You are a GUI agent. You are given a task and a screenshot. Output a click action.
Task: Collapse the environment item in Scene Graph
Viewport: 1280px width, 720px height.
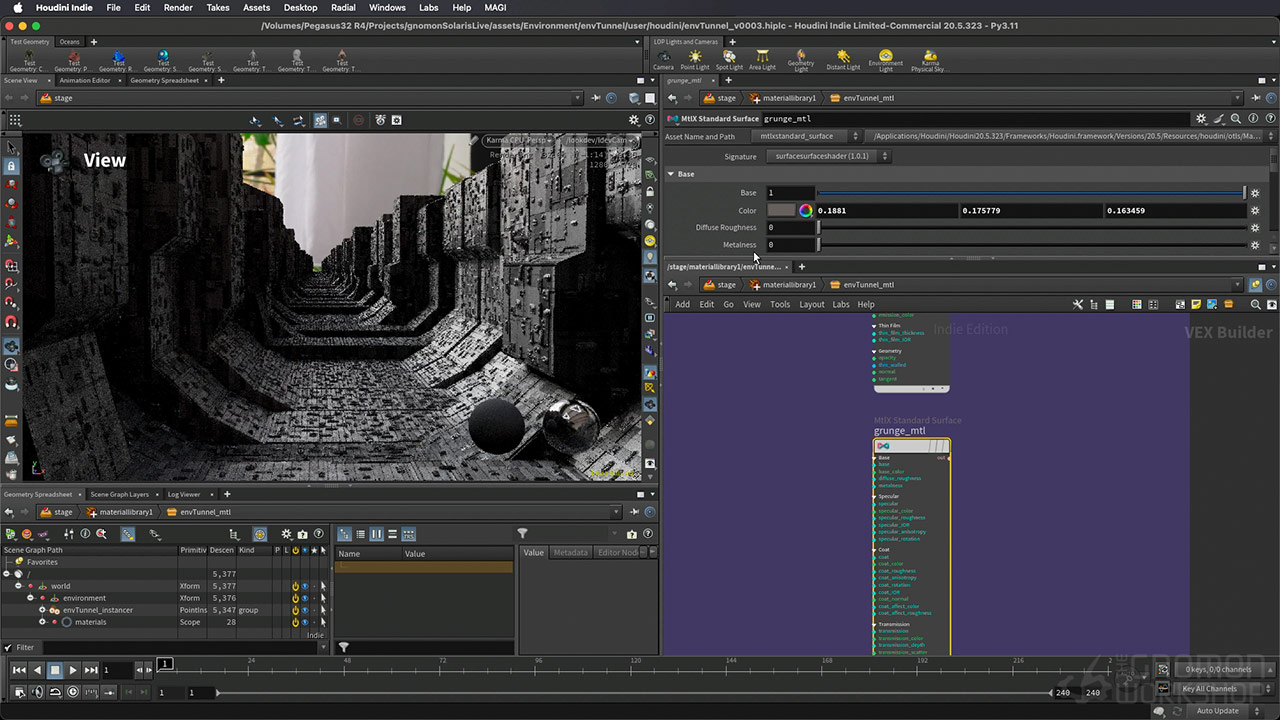(31, 598)
